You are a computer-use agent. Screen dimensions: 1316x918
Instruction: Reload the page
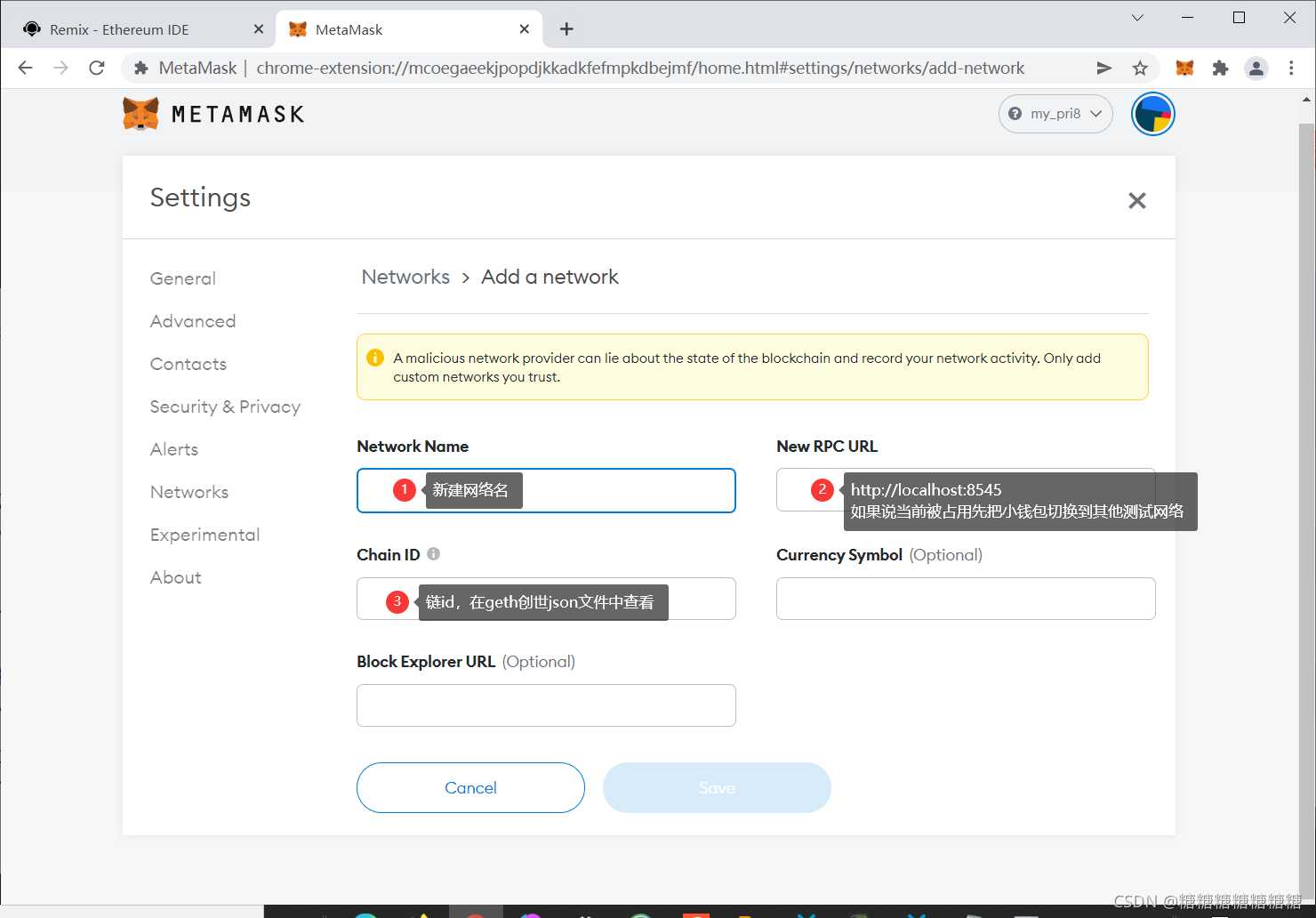coord(97,68)
